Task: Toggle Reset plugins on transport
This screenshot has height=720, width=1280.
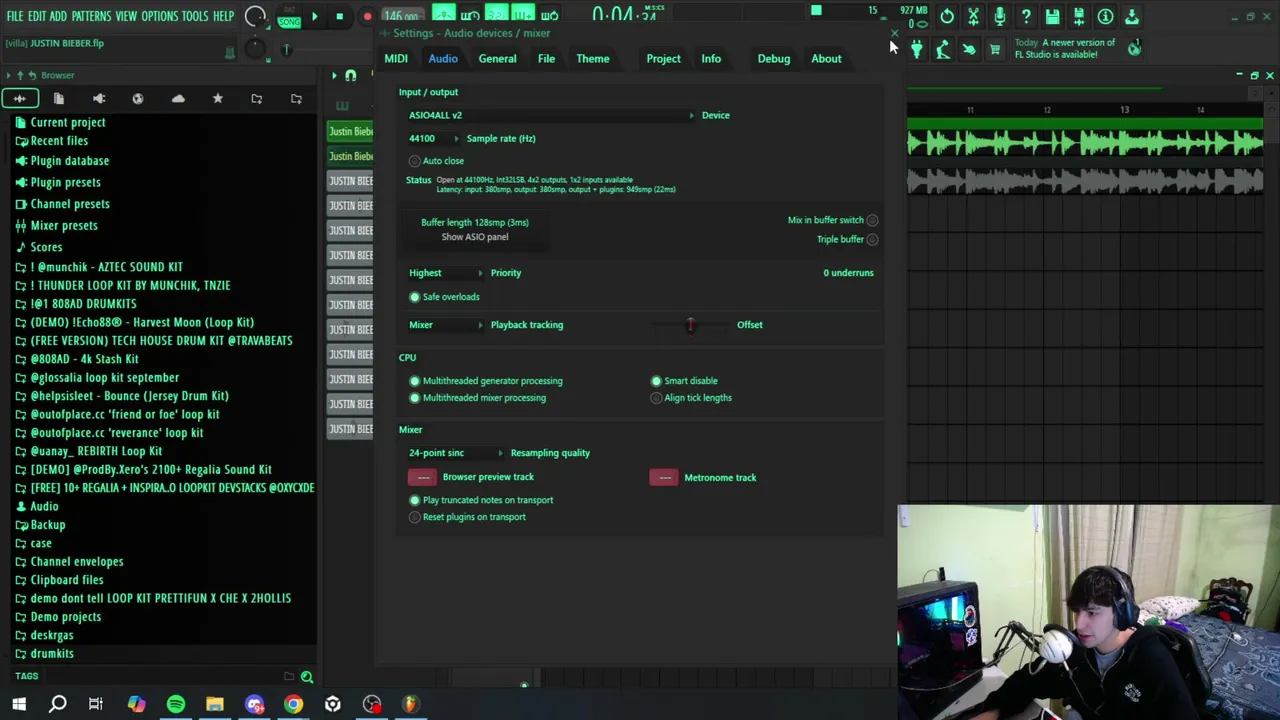Action: click(467, 517)
